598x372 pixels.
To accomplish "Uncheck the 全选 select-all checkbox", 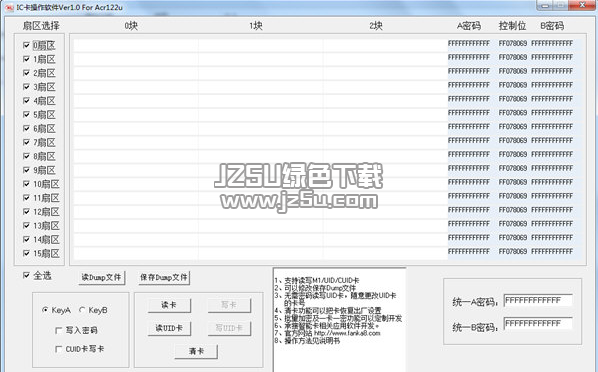I will (x=26, y=275).
